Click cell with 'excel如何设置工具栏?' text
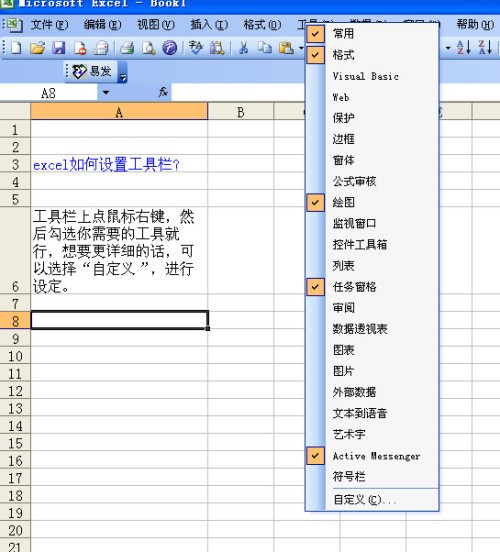Image resolution: width=500 pixels, height=552 pixels. 119,164
